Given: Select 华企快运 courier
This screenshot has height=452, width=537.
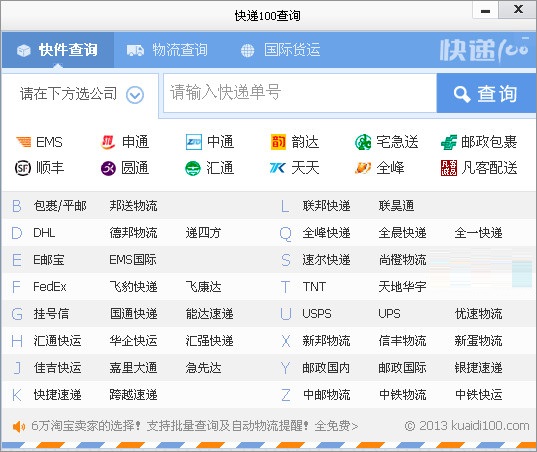Looking at the screenshot, I should tap(133, 341).
